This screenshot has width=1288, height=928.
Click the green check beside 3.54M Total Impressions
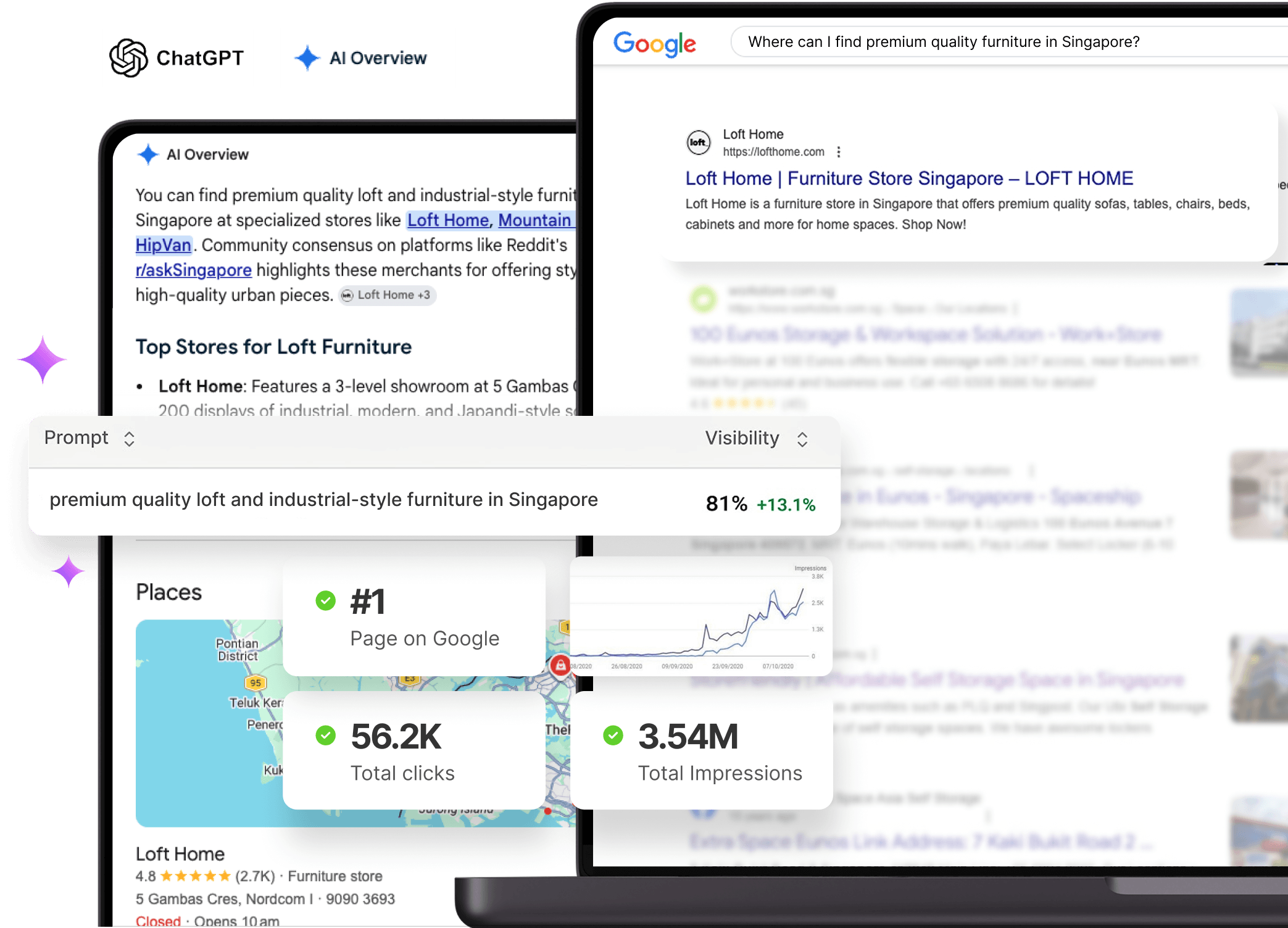613,735
